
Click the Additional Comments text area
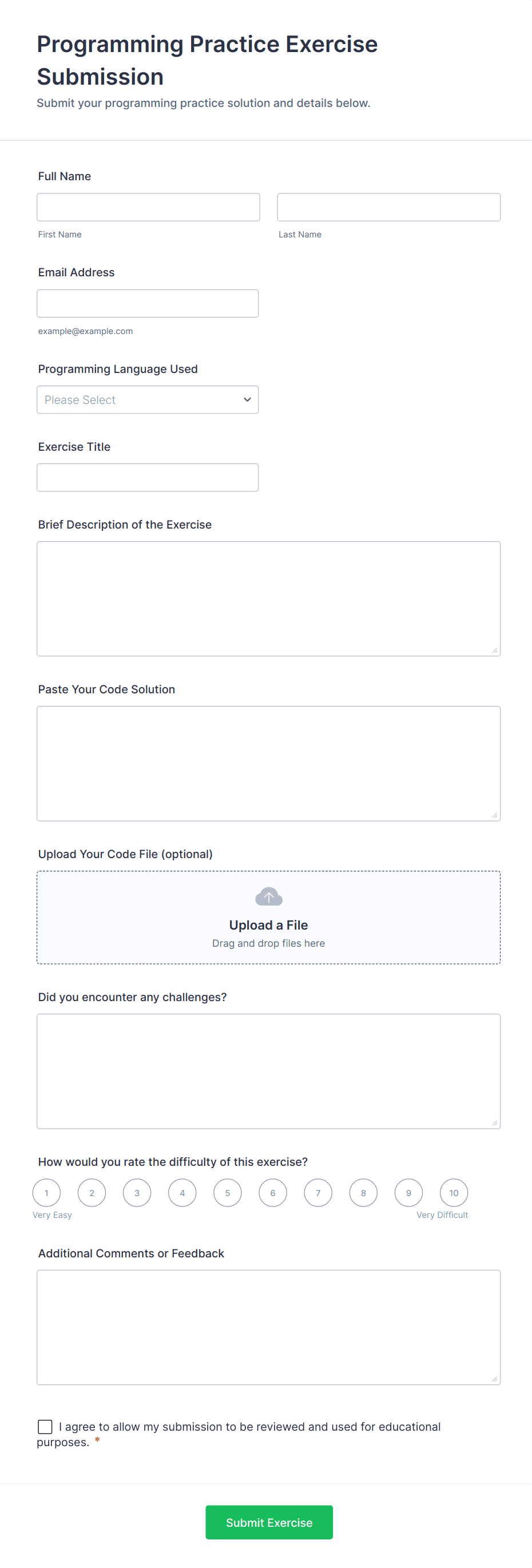268,1328
